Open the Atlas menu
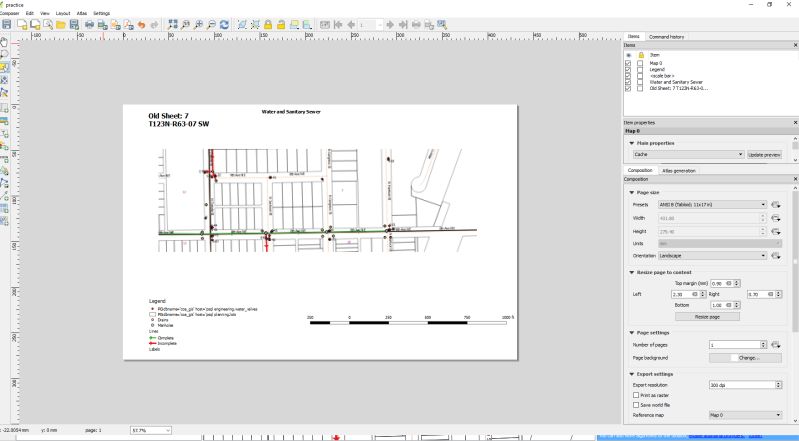The width and height of the screenshot is (799, 441). point(82,13)
